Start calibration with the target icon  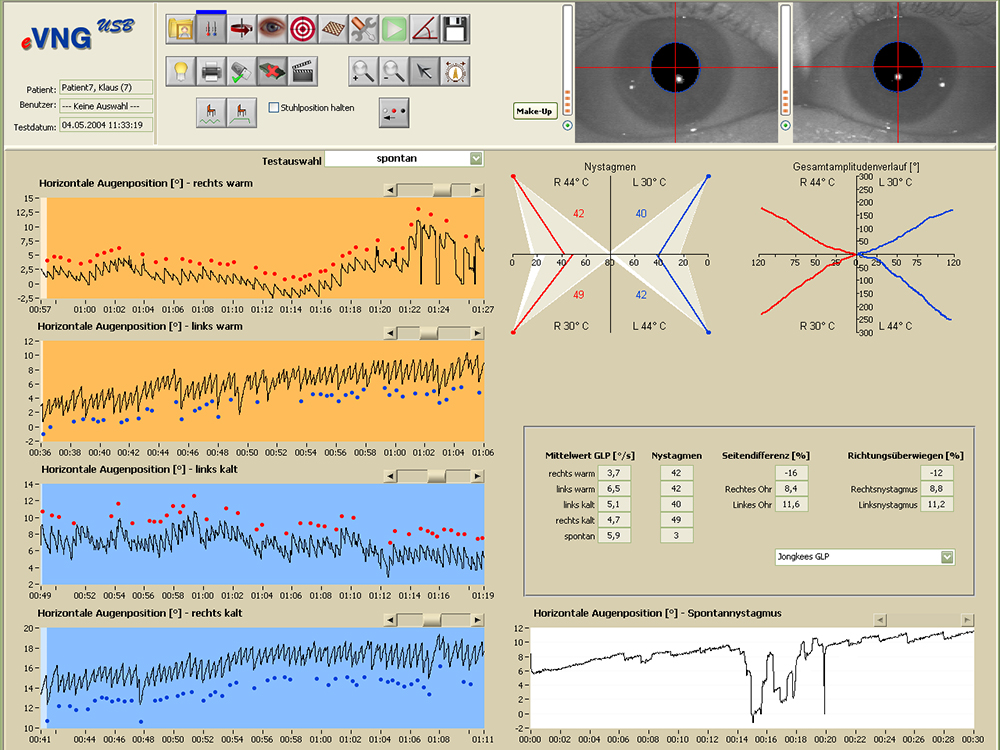pos(301,29)
